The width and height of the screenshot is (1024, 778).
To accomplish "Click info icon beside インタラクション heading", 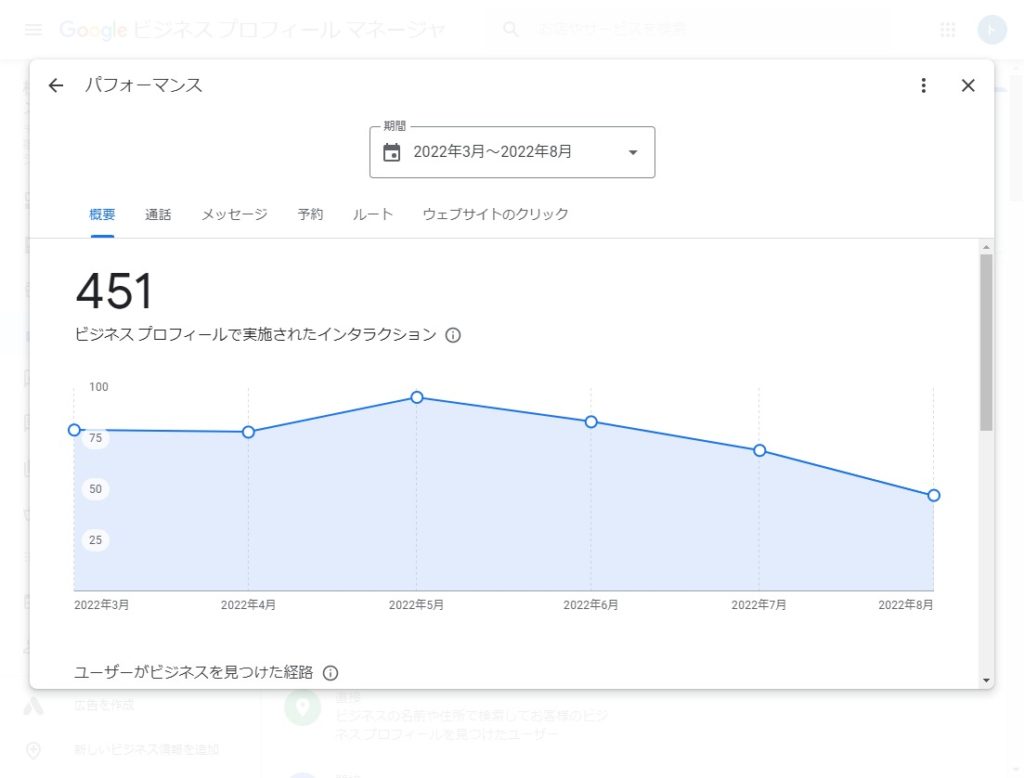I will (x=453, y=336).
